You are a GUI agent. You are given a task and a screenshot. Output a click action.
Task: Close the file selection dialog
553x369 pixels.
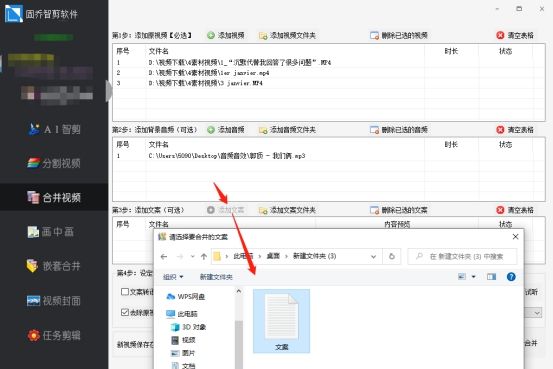tap(515, 237)
